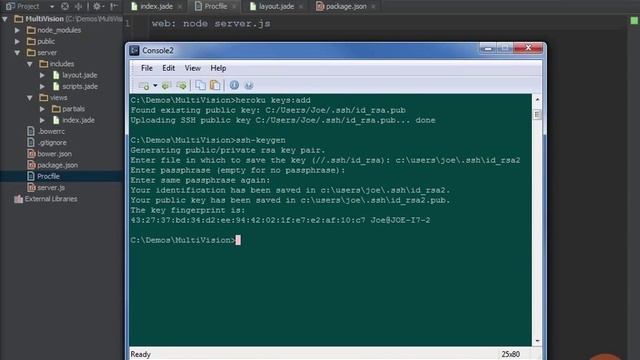
Task: Expand the layout.jade tree node arrow
Action: pyautogui.click(x=42, y=75)
